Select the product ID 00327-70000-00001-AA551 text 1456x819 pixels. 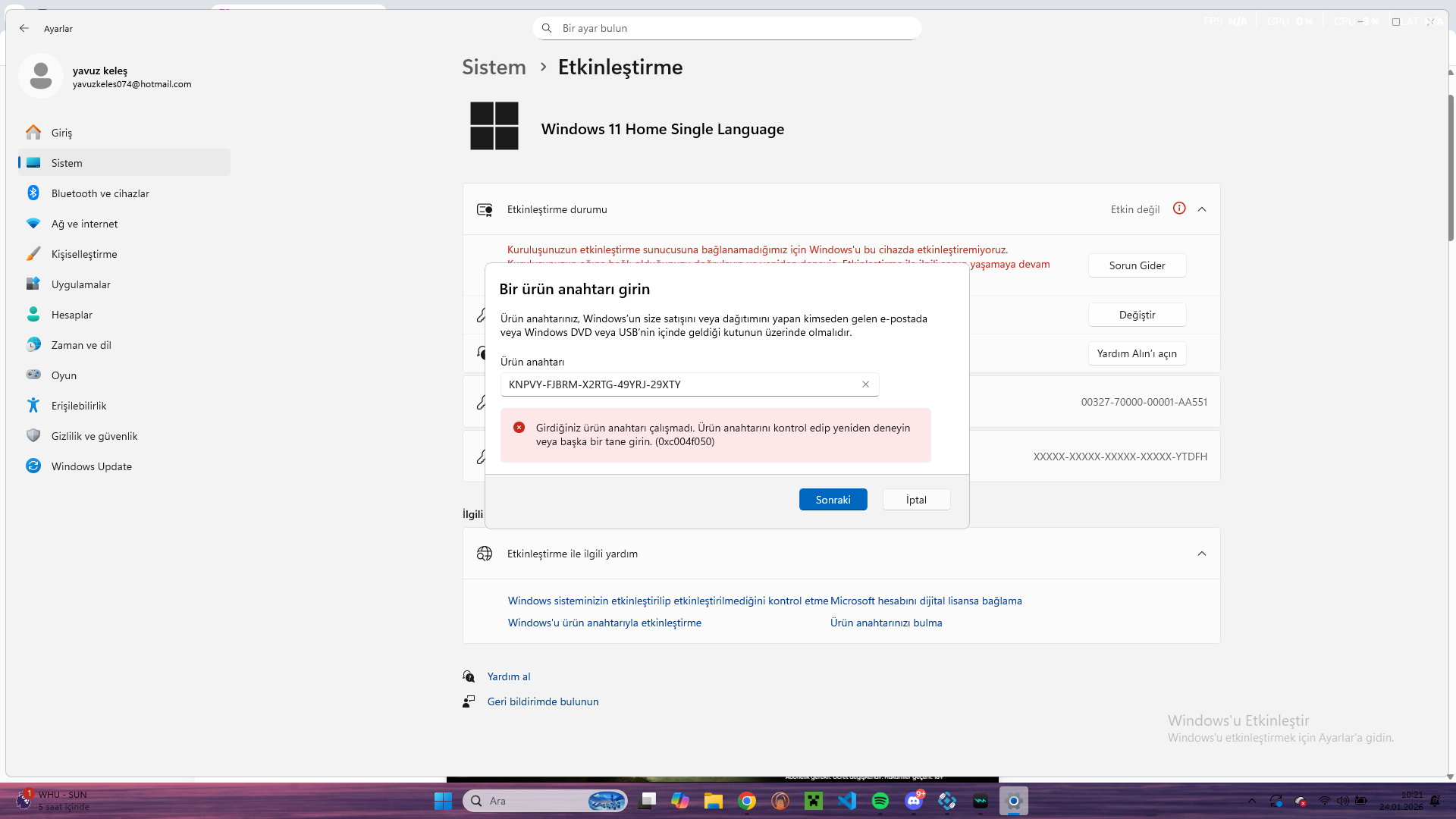tap(1144, 402)
